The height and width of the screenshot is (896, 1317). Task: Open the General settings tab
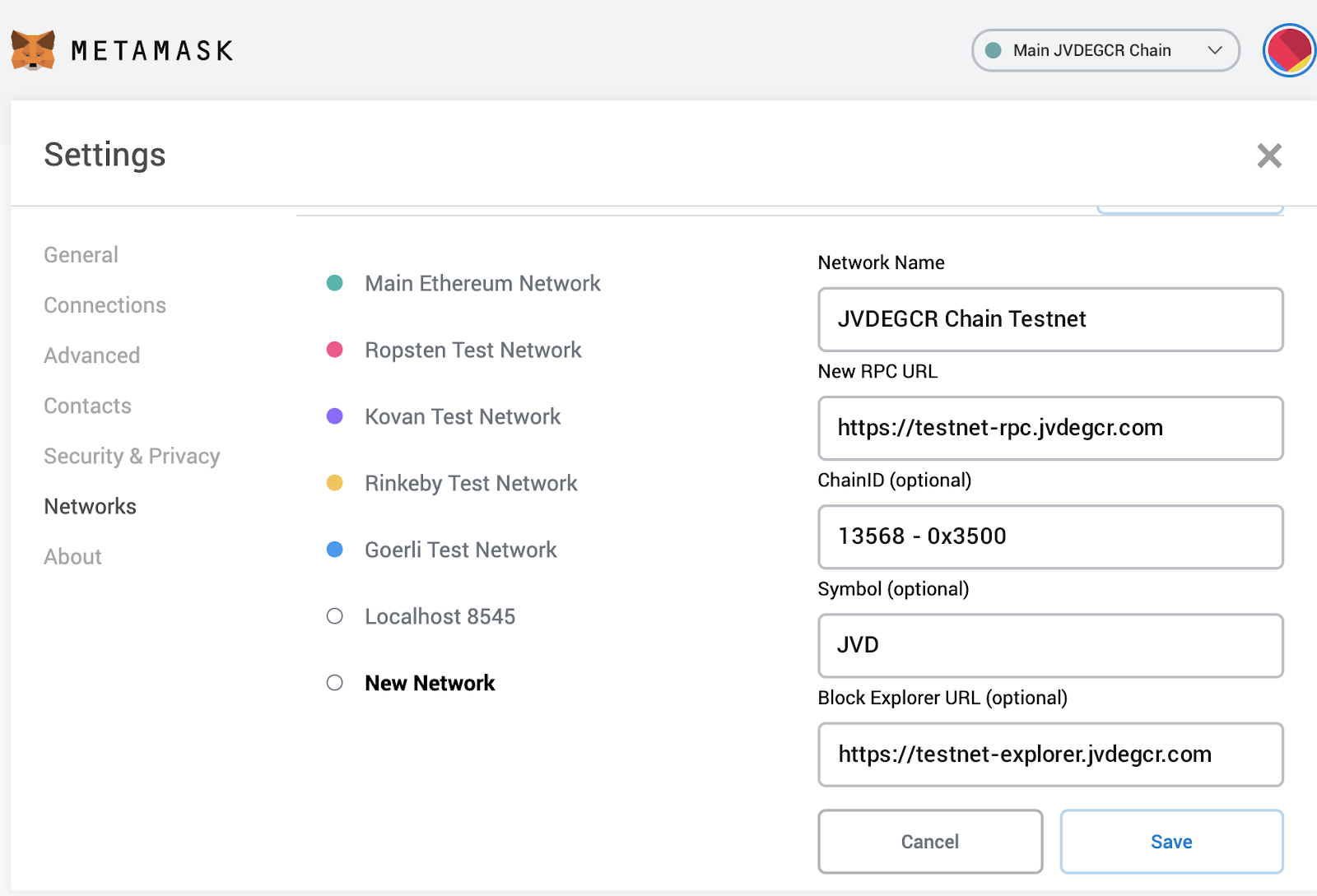(x=81, y=255)
